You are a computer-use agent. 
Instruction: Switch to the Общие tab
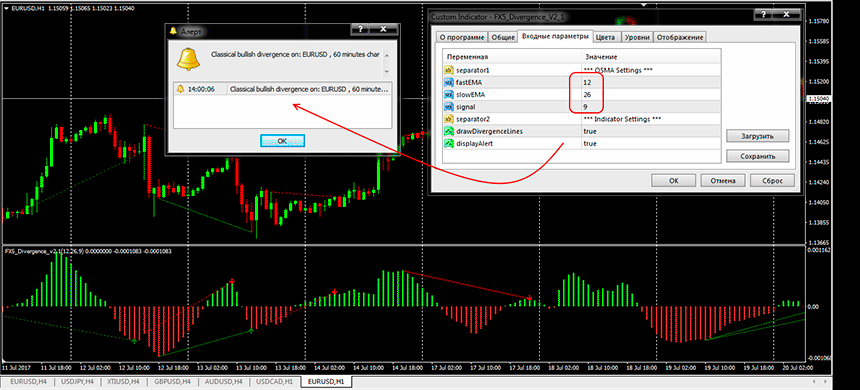[502, 37]
